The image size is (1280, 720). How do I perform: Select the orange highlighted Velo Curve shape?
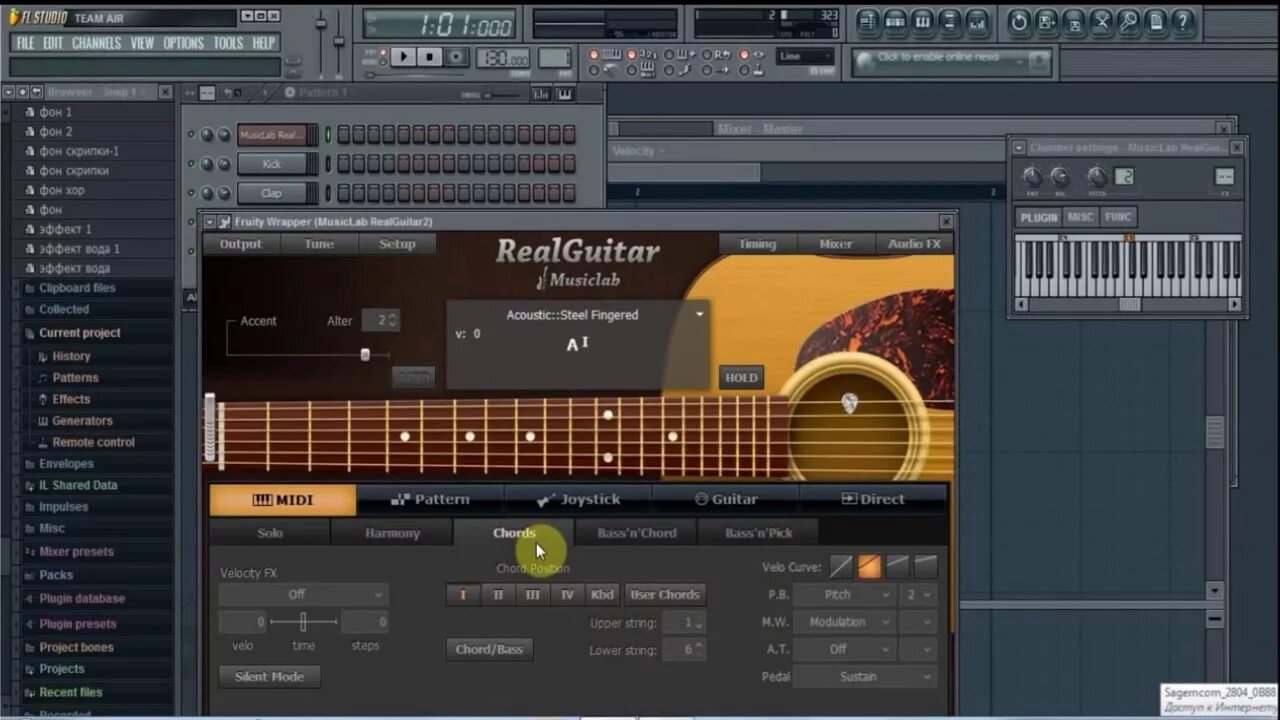coord(869,567)
